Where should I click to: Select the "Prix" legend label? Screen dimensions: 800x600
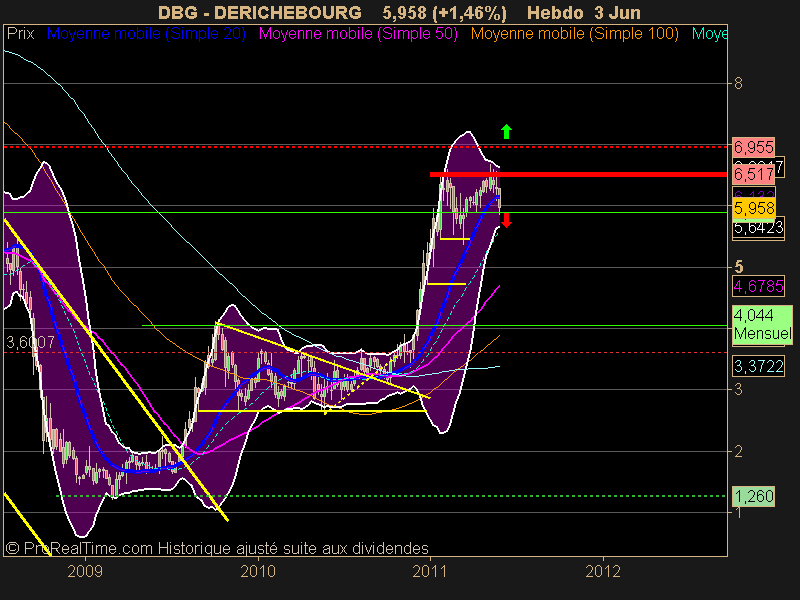(20, 34)
